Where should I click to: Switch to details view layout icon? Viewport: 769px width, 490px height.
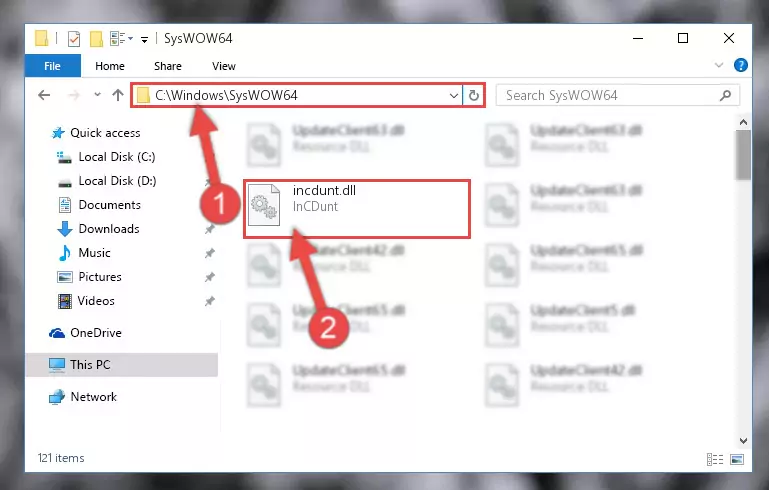tap(715, 459)
